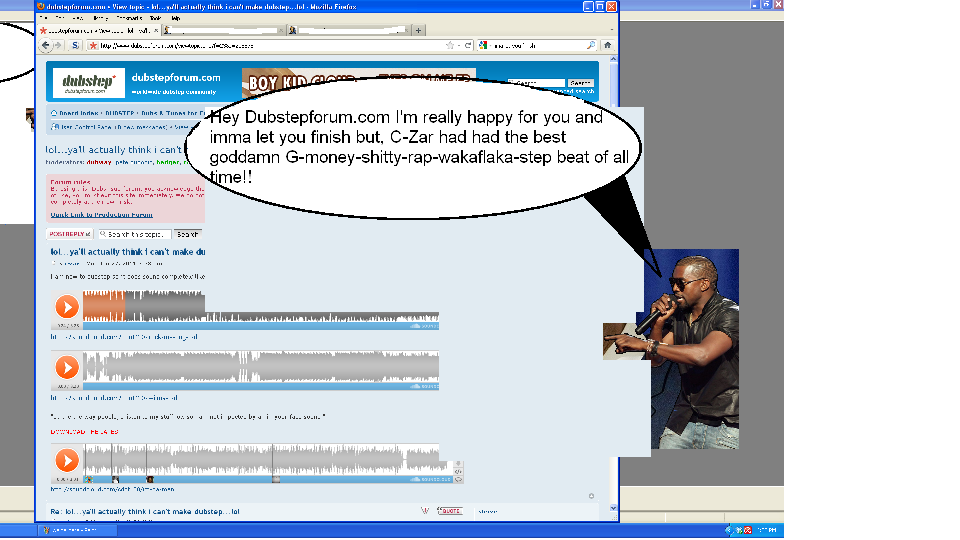
Task: Click the forum header Search button
Action: pyautogui.click(x=580, y=83)
